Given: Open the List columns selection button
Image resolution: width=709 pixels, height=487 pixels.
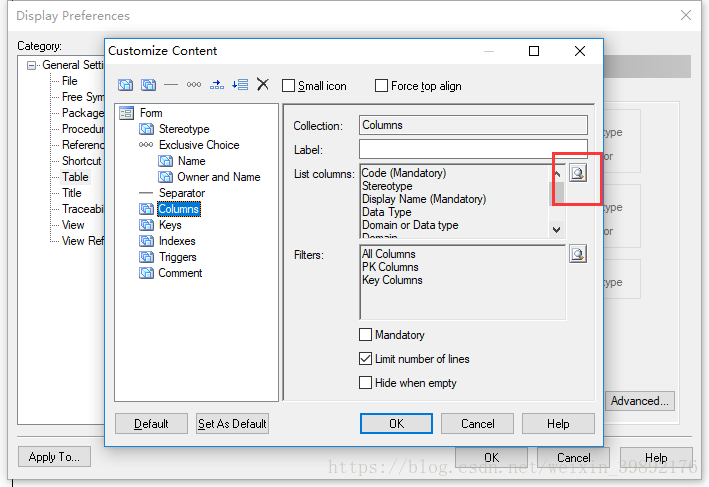Looking at the screenshot, I should click(578, 173).
